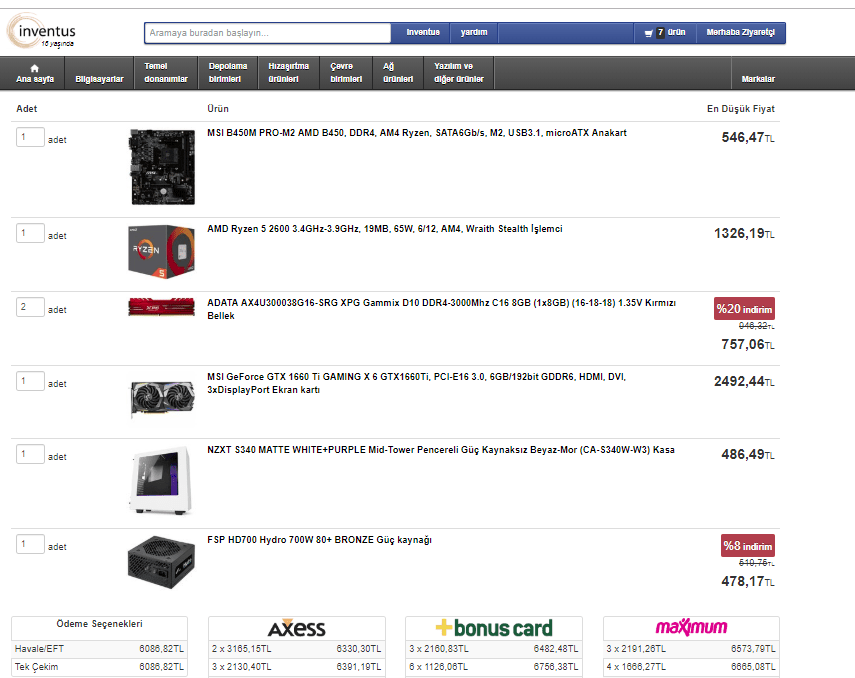855x678 pixels.
Task: Open MSI GeForce GTX 1660 Ti Ekran kartı link
Action: pos(417,383)
